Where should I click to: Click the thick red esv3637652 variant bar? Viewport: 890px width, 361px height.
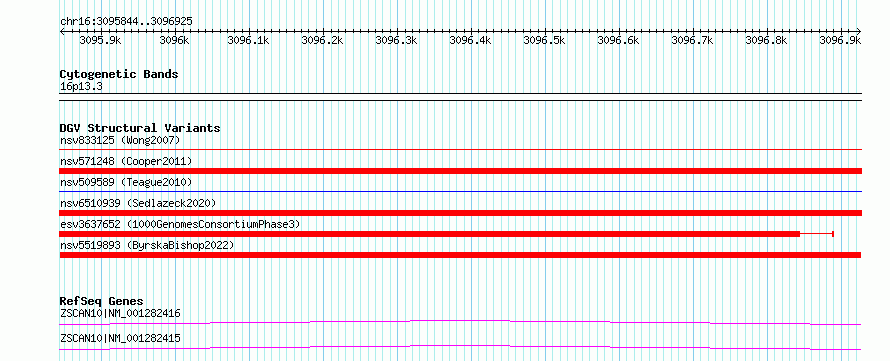[x=430, y=234]
